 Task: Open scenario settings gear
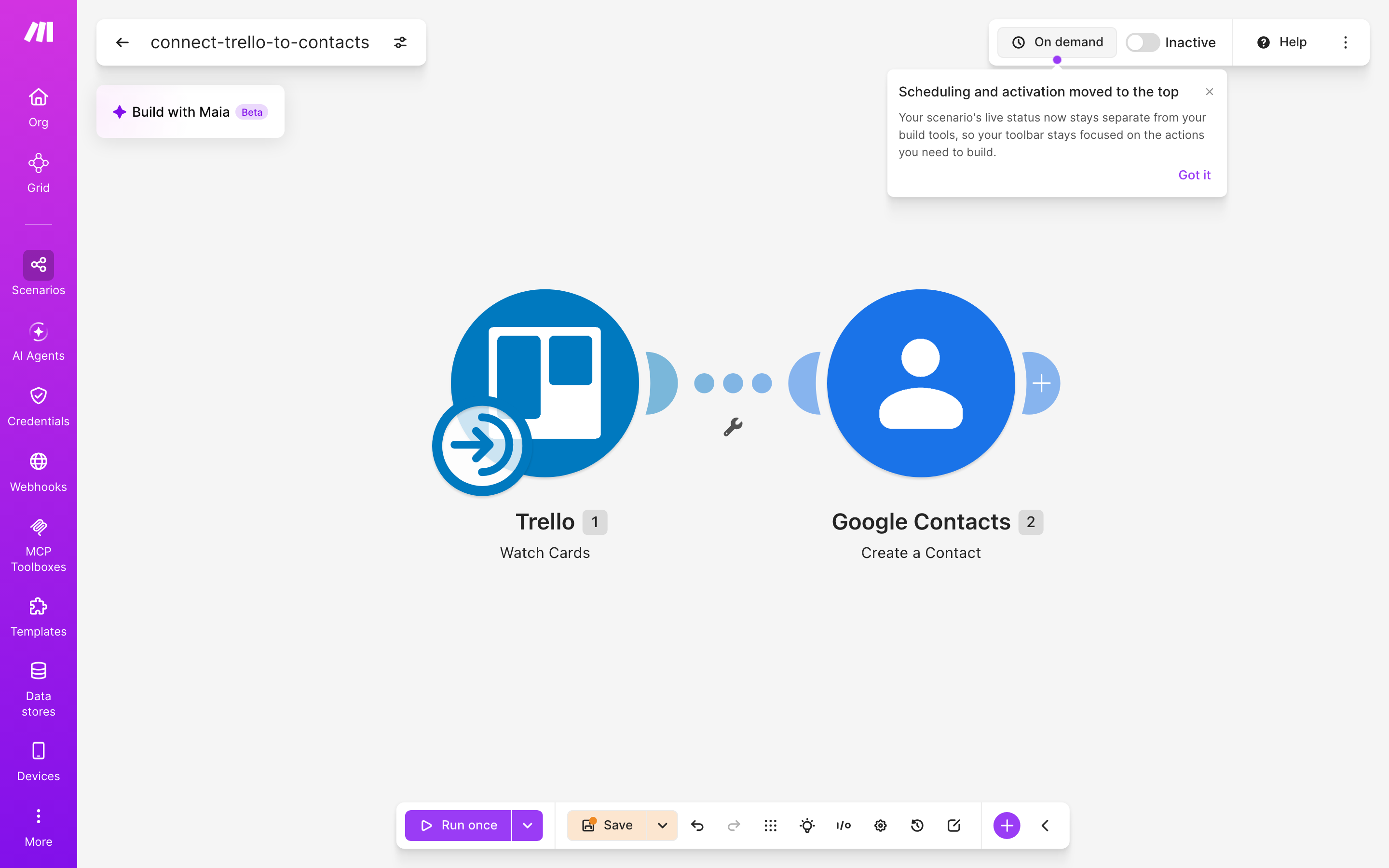881,826
